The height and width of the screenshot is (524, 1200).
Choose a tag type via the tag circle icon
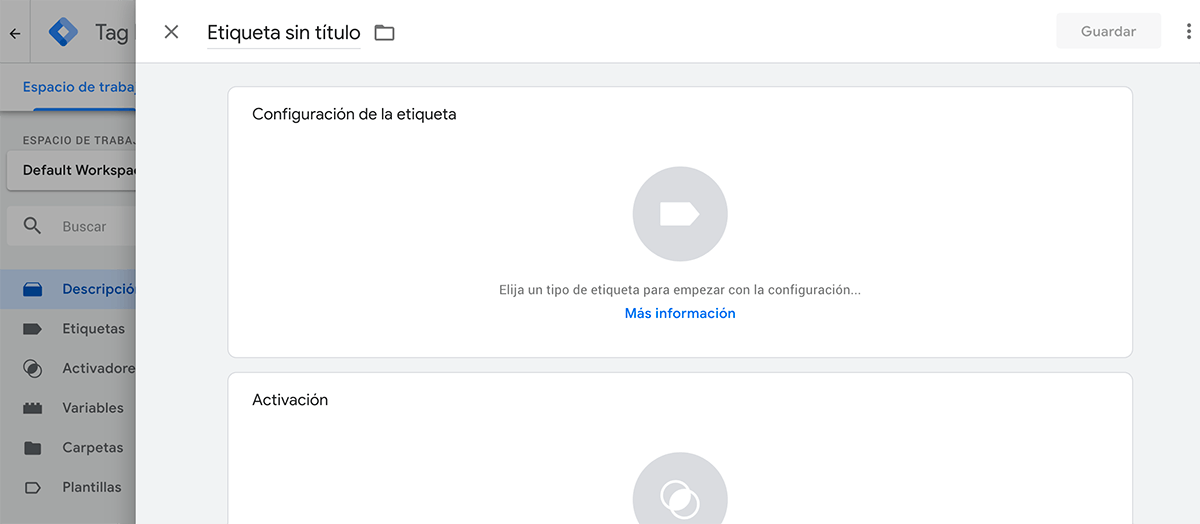point(680,214)
